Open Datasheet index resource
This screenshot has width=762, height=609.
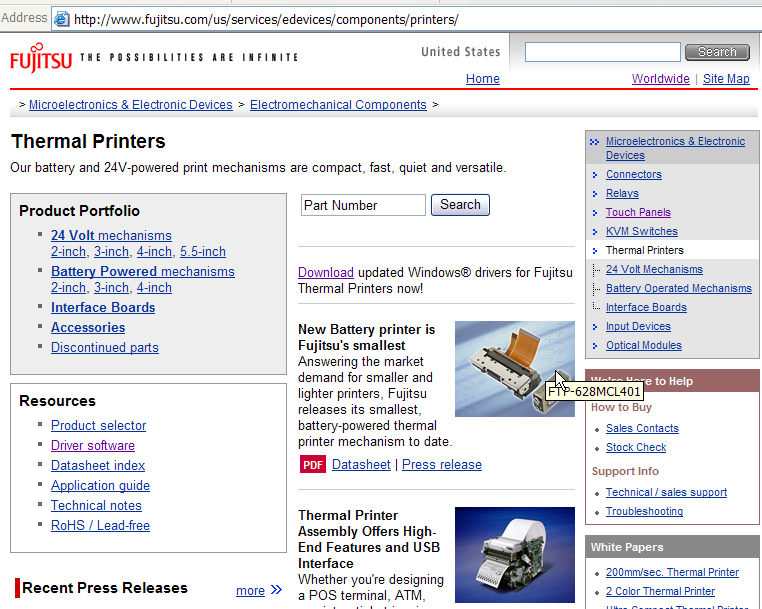[x=98, y=465]
